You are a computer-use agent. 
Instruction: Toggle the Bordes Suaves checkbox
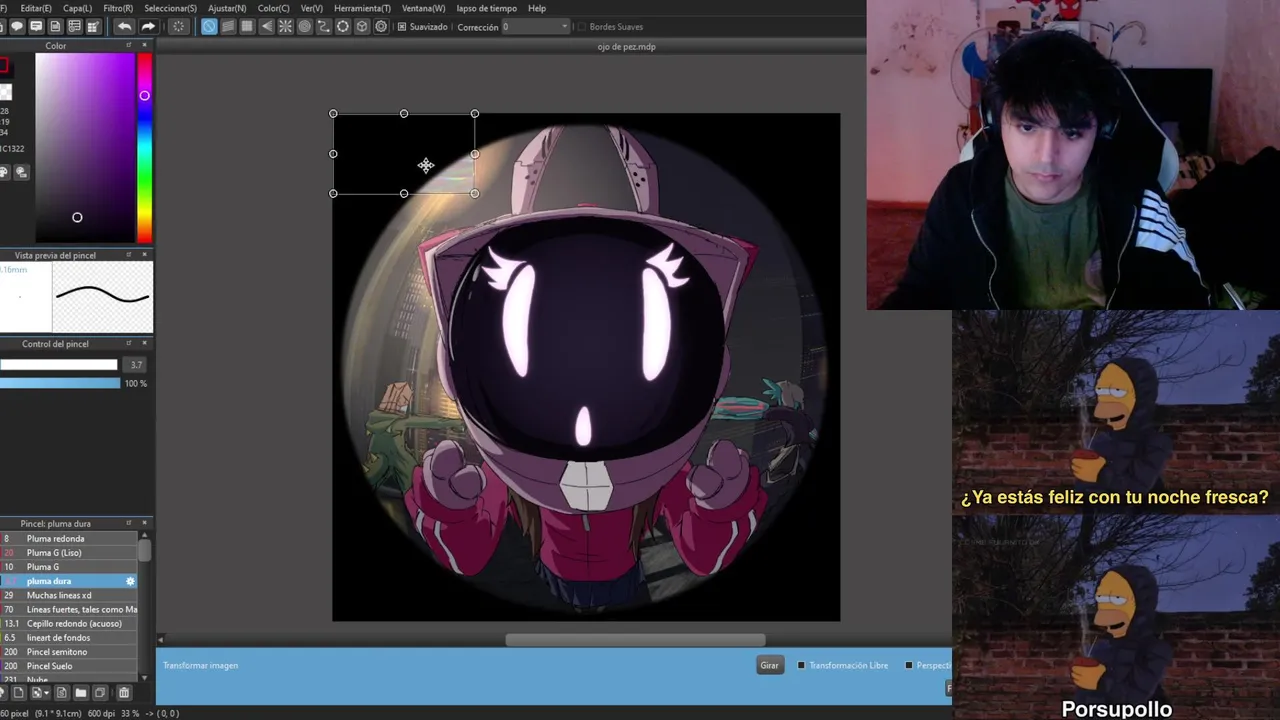pos(582,27)
